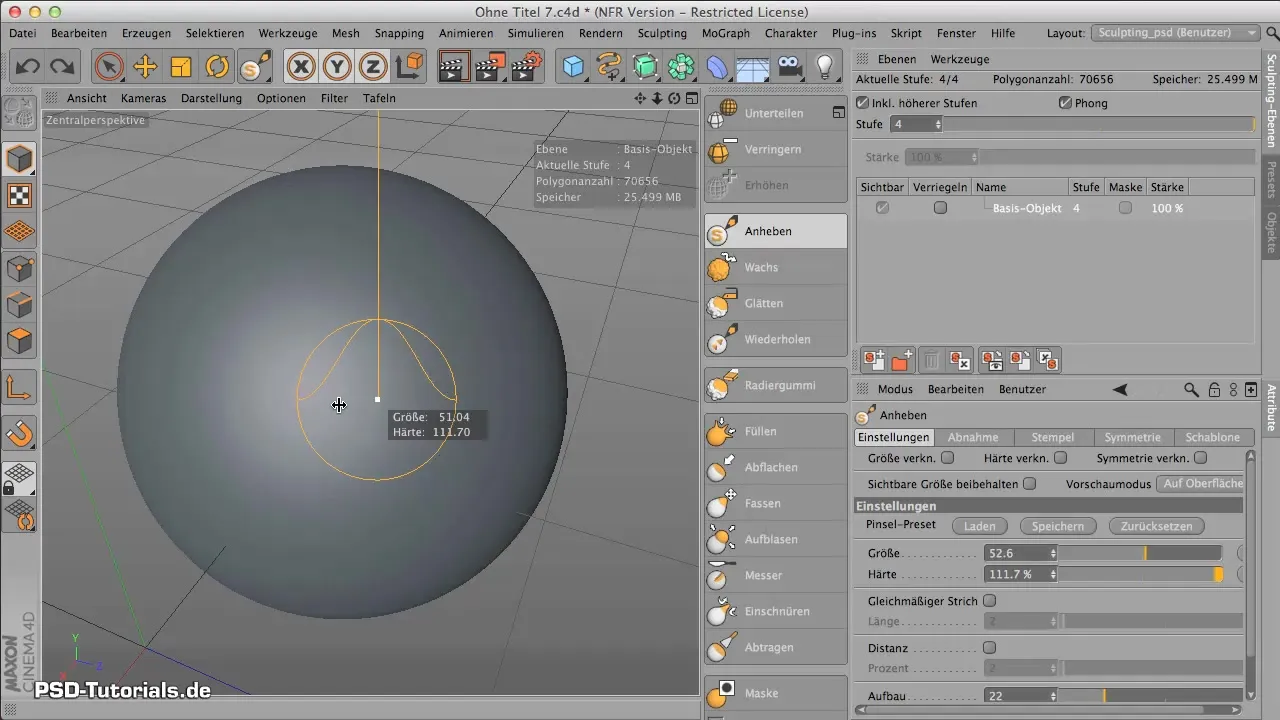The image size is (1280, 720).
Task: Toggle the X axis lock
Action: (x=301, y=67)
